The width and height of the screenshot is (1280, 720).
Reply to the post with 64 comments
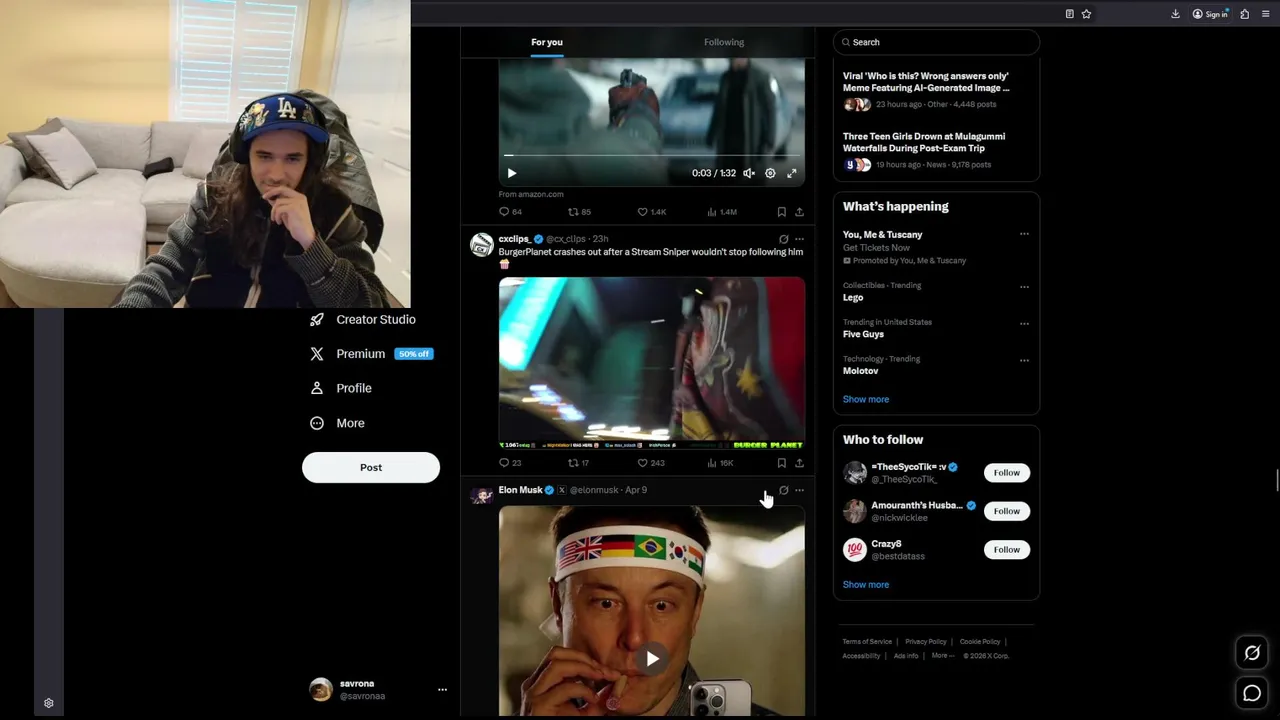coord(510,212)
